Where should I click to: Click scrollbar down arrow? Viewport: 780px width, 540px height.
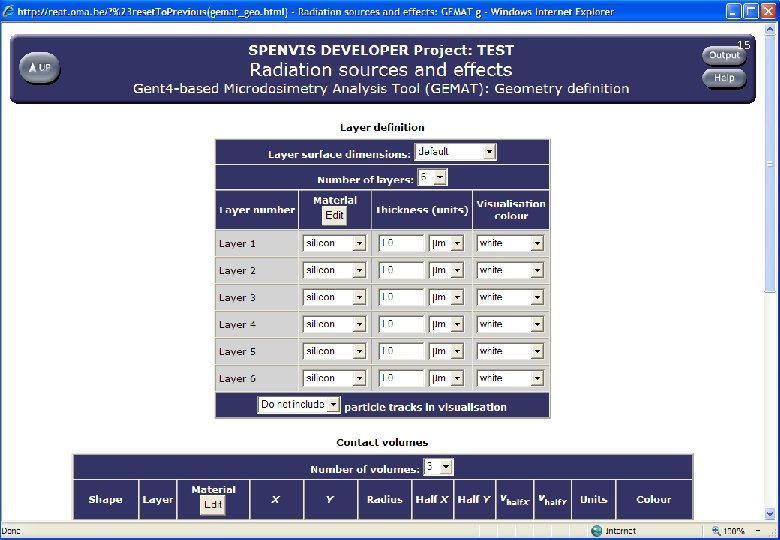(x=770, y=514)
